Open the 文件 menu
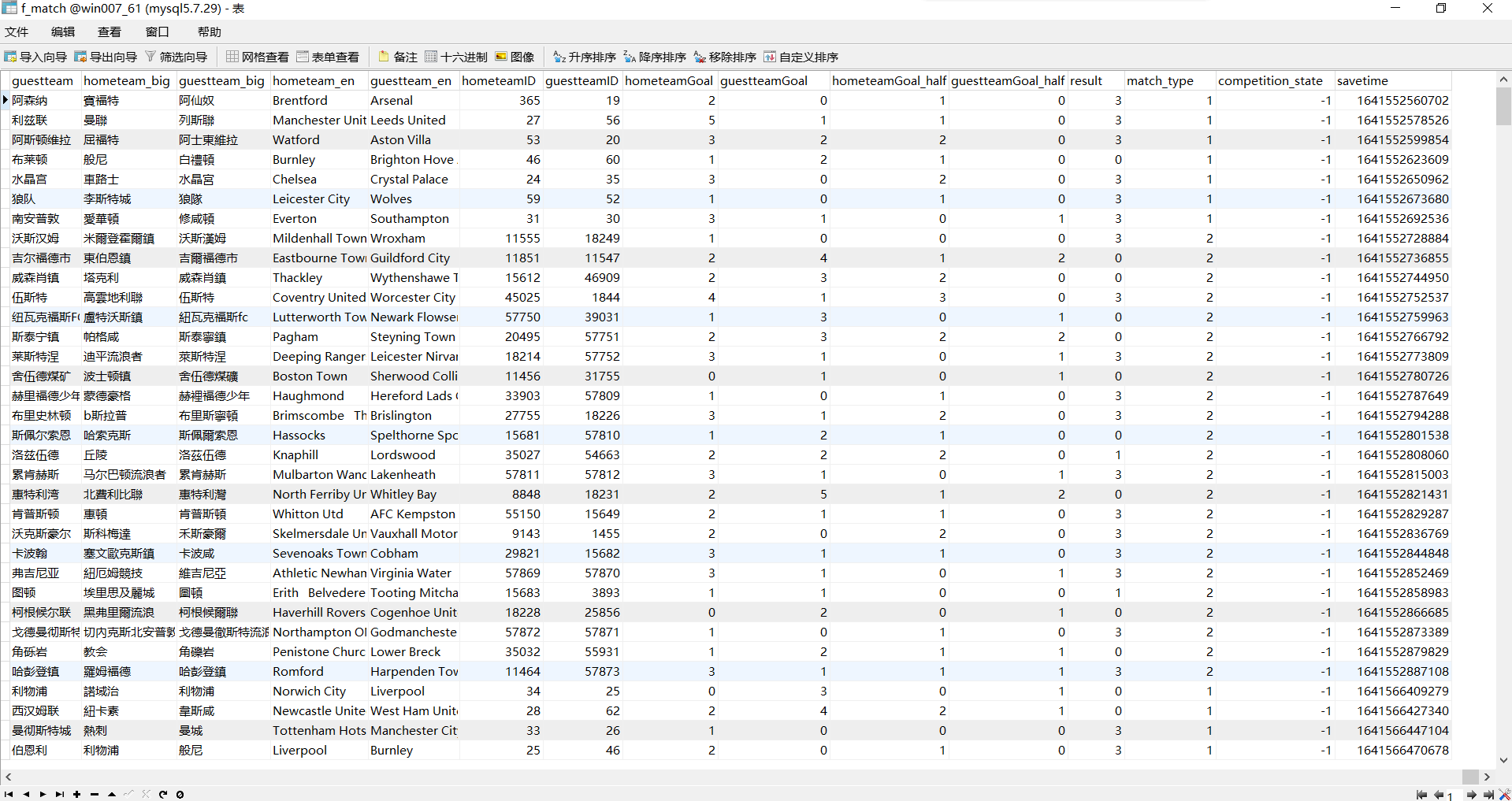Screen dimensions: 1512x801 (17, 32)
